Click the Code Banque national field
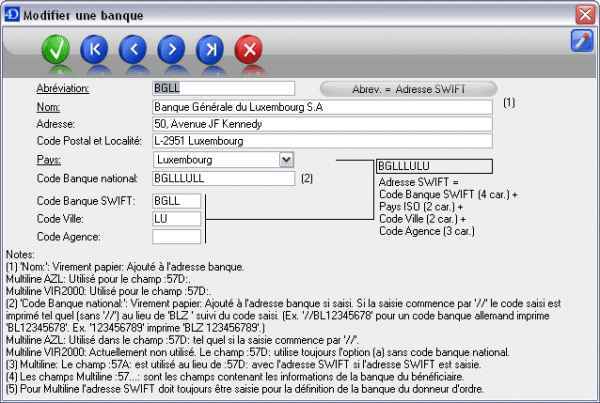Viewport: 600px width, 403px height. tap(223, 178)
